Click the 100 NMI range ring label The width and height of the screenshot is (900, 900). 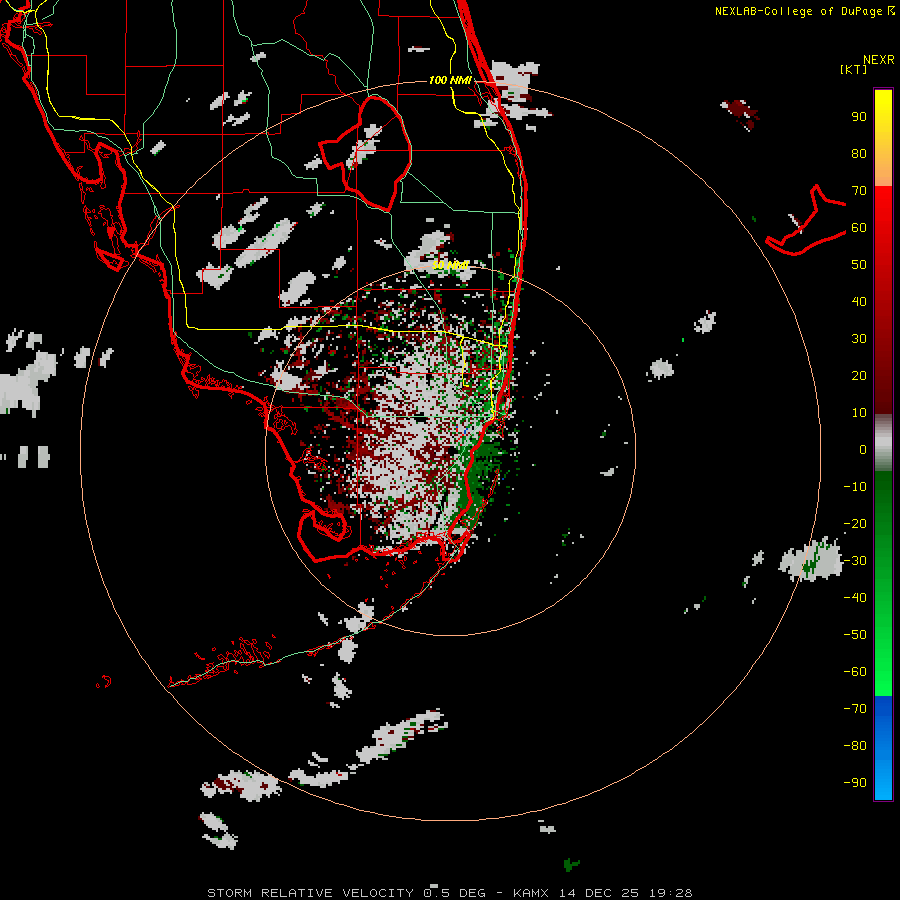click(451, 80)
